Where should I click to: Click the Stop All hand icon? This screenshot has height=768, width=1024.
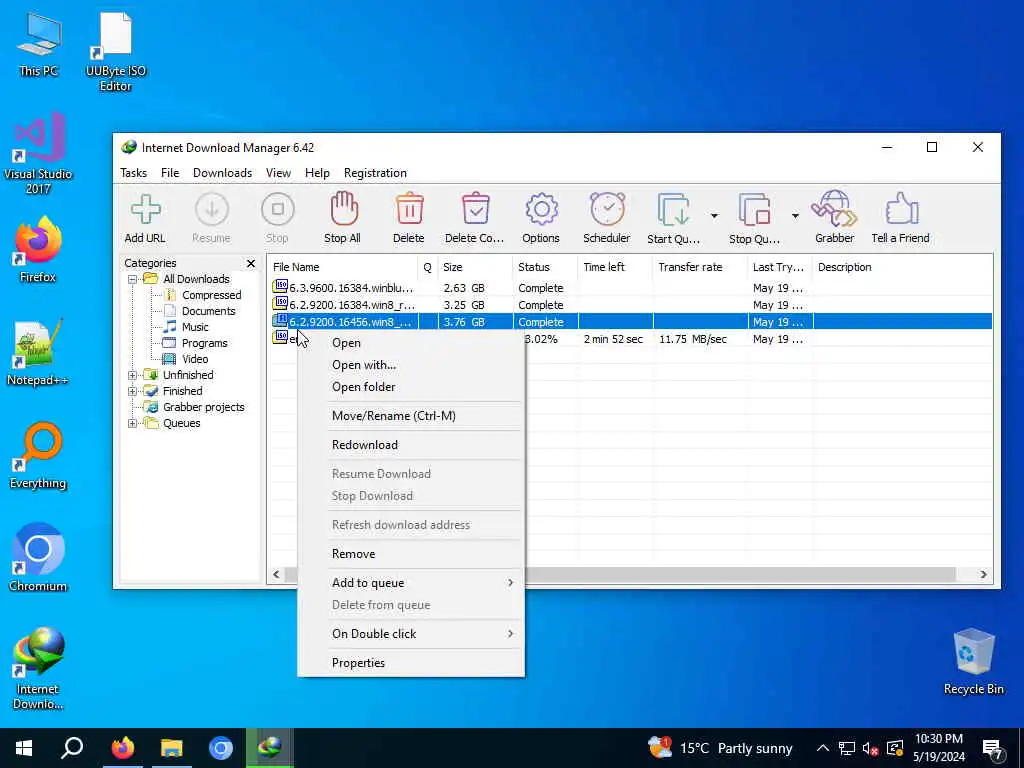point(343,209)
